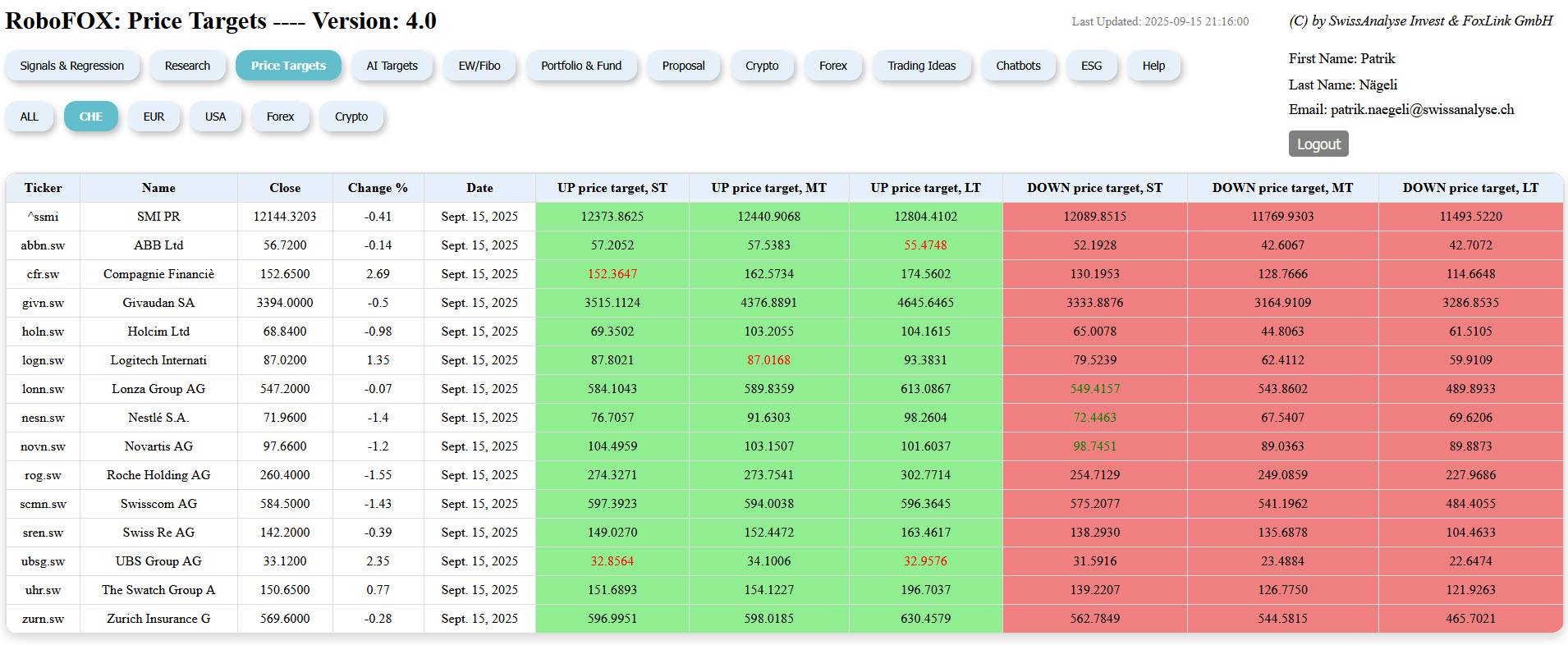The image size is (1568, 645).
Task: Click the Help tab
Action: coord(1153,66)
